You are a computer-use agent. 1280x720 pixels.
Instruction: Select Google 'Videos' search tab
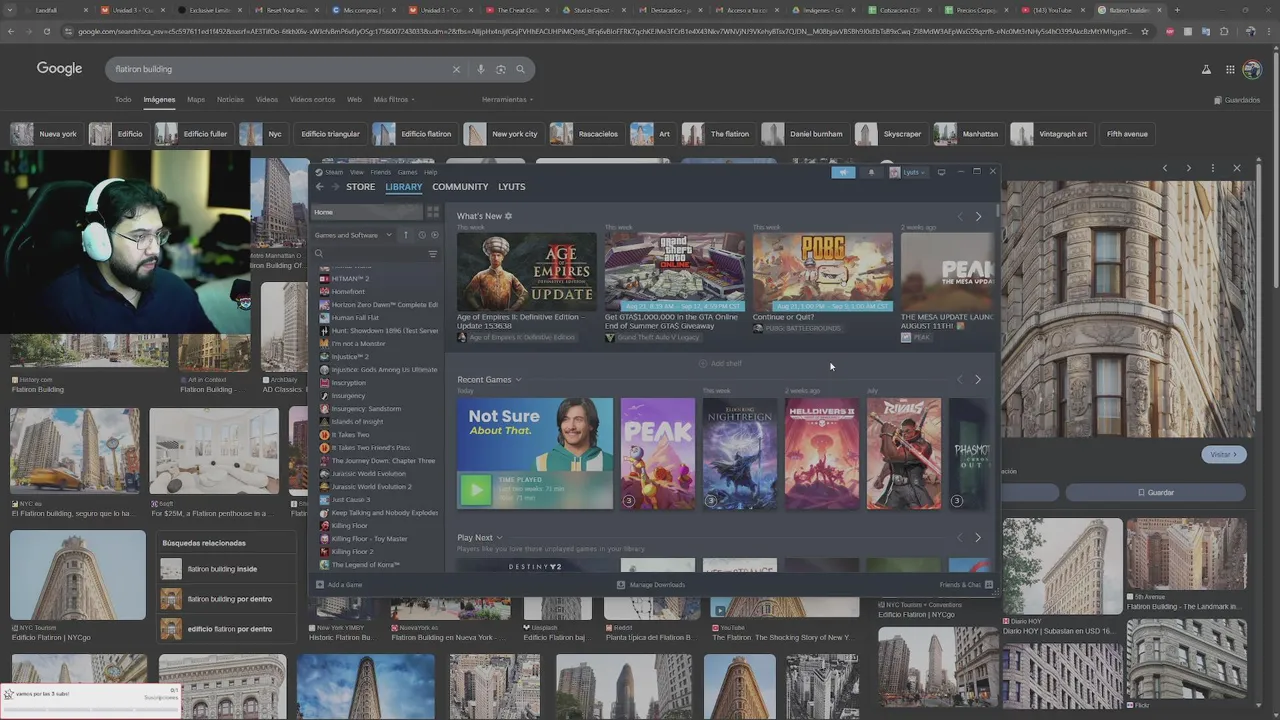[266, 100]
